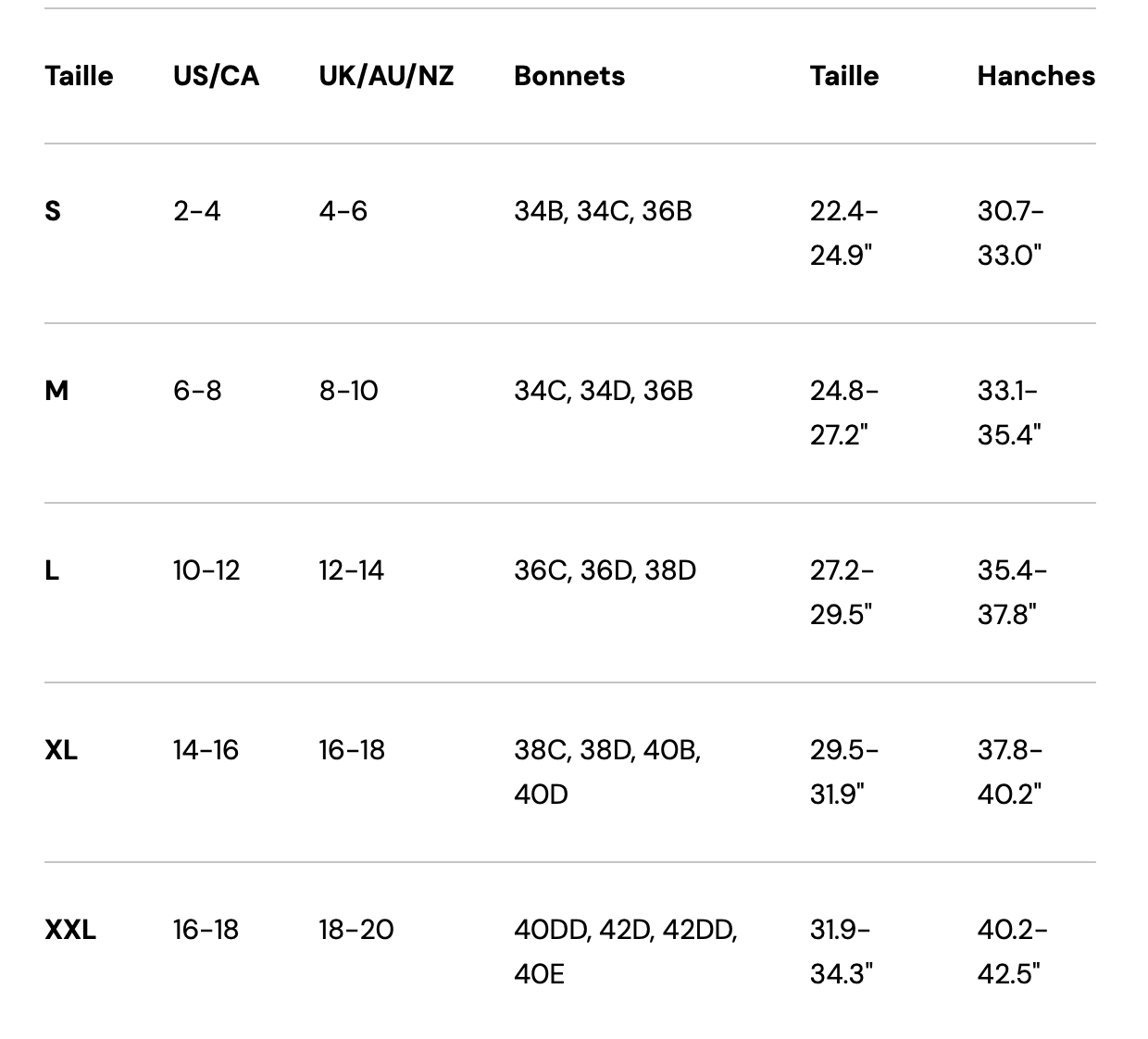1148x1039 pixels.
Task: Select the XL size row label
Action: 61,750
